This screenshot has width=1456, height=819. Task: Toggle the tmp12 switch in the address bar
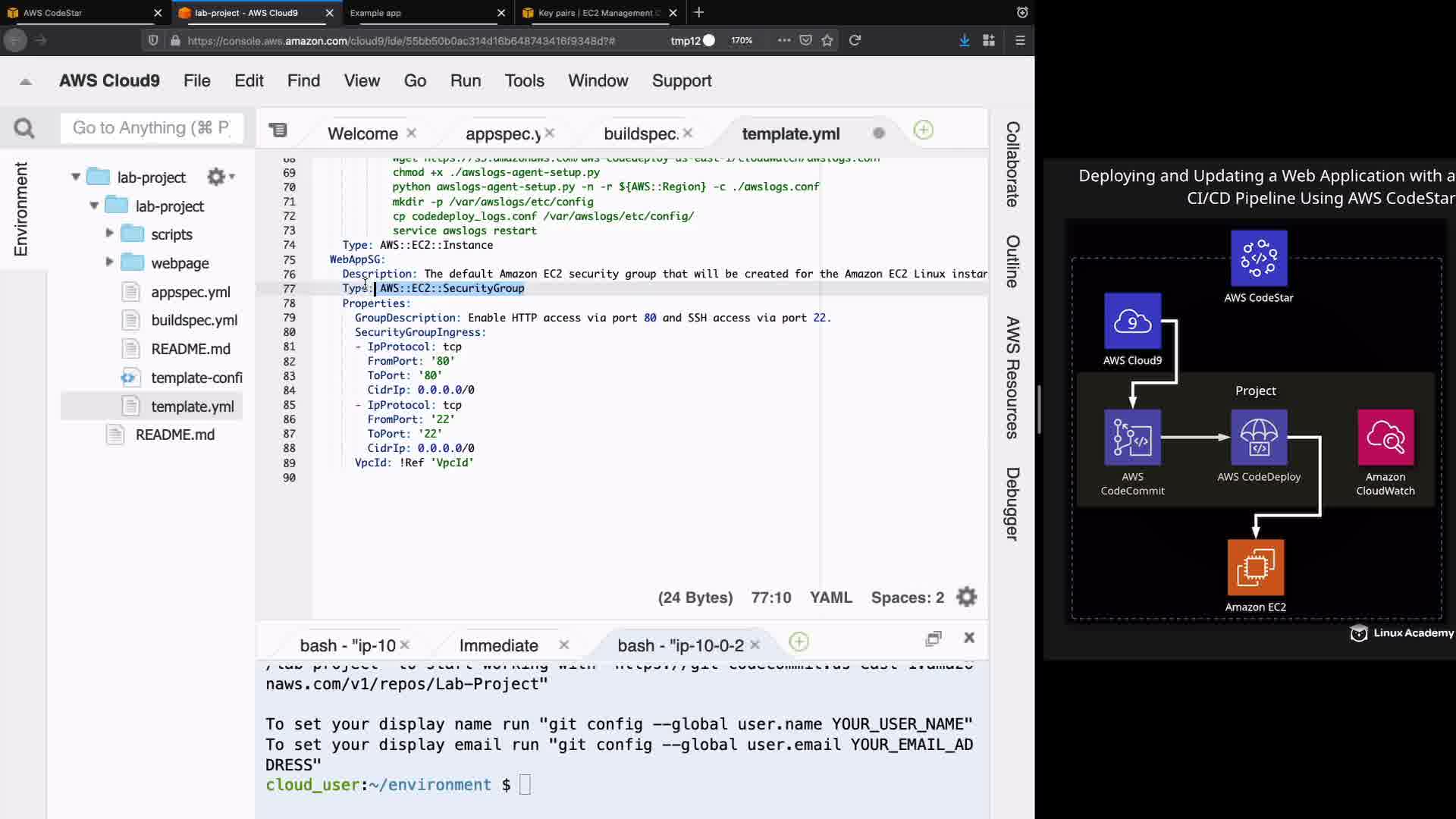708,40
